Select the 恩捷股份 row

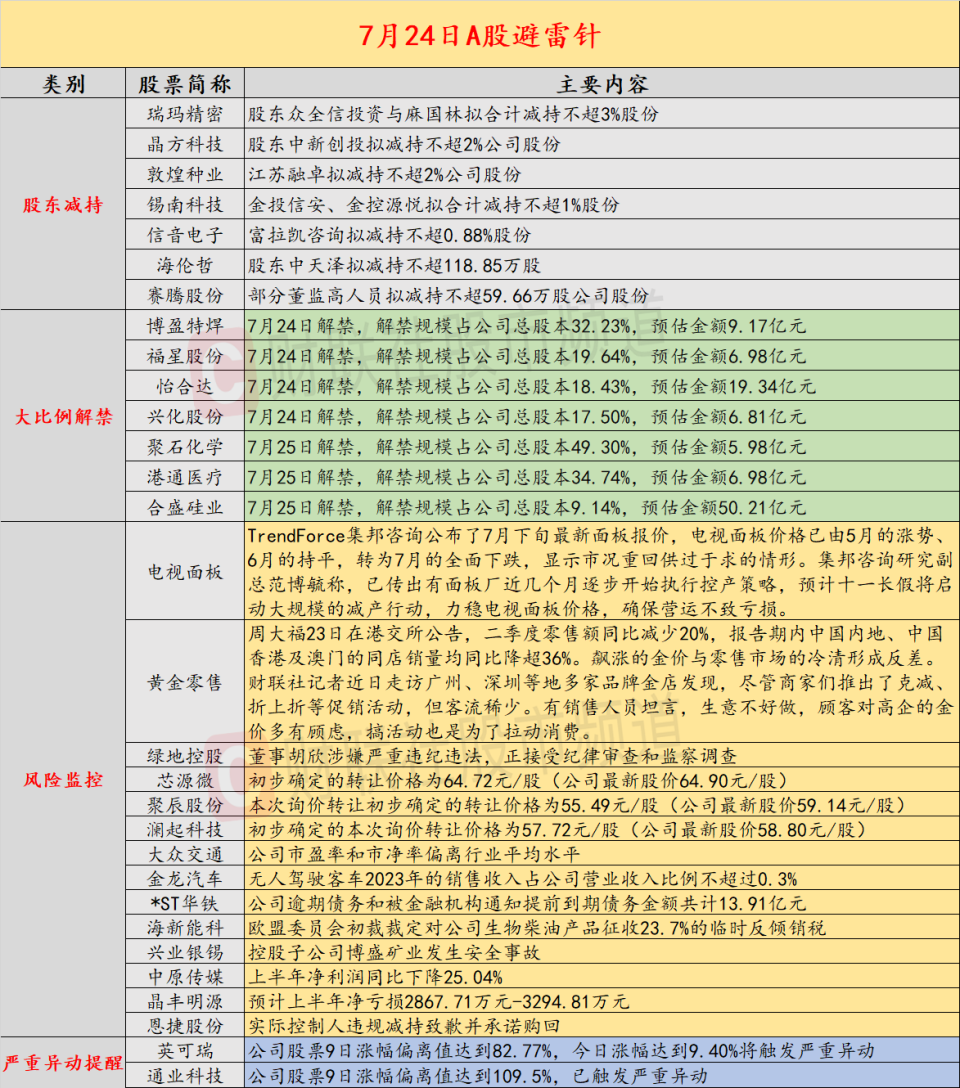pyautogui.click(x=185, y=1024)
